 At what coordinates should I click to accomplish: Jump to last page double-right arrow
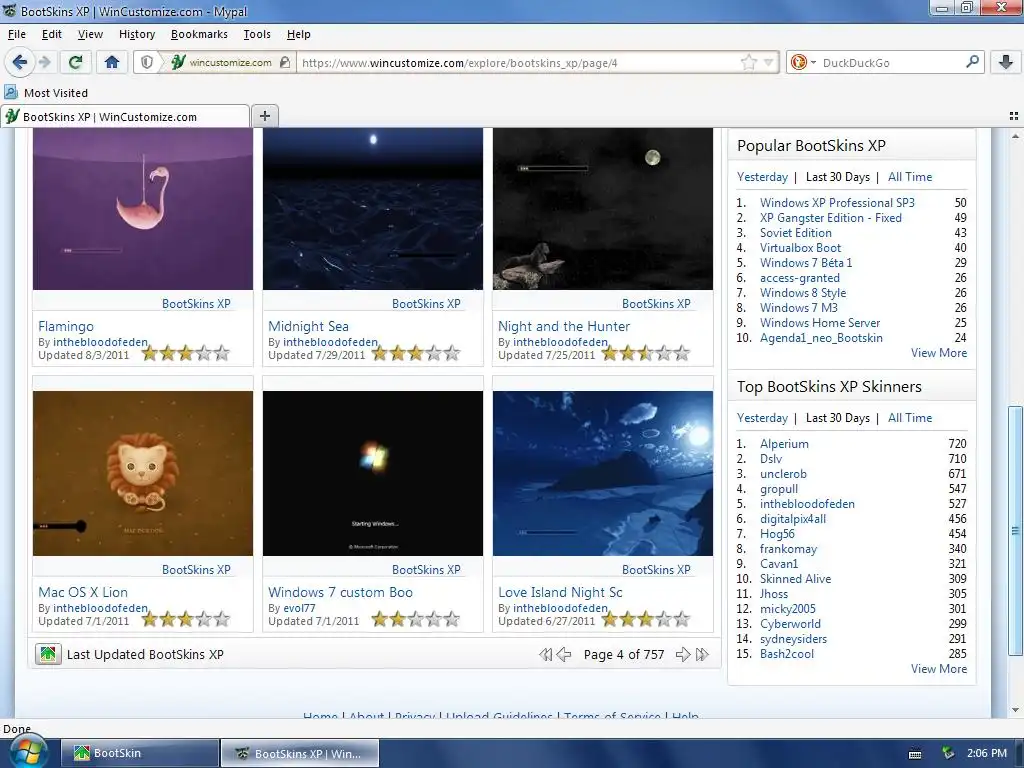click(x=703, y=654)
